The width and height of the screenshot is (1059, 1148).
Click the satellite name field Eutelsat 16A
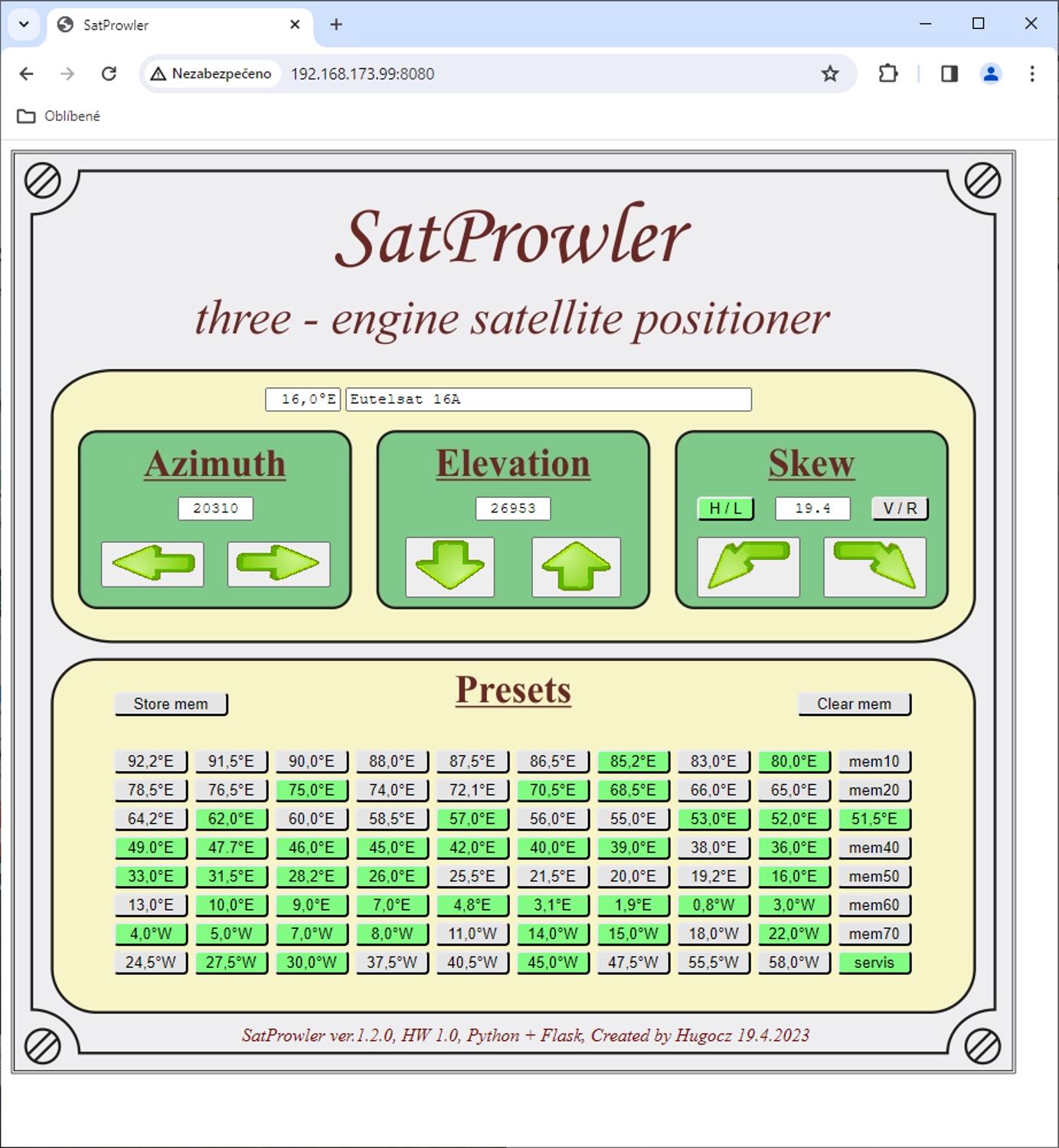point(548,399)
